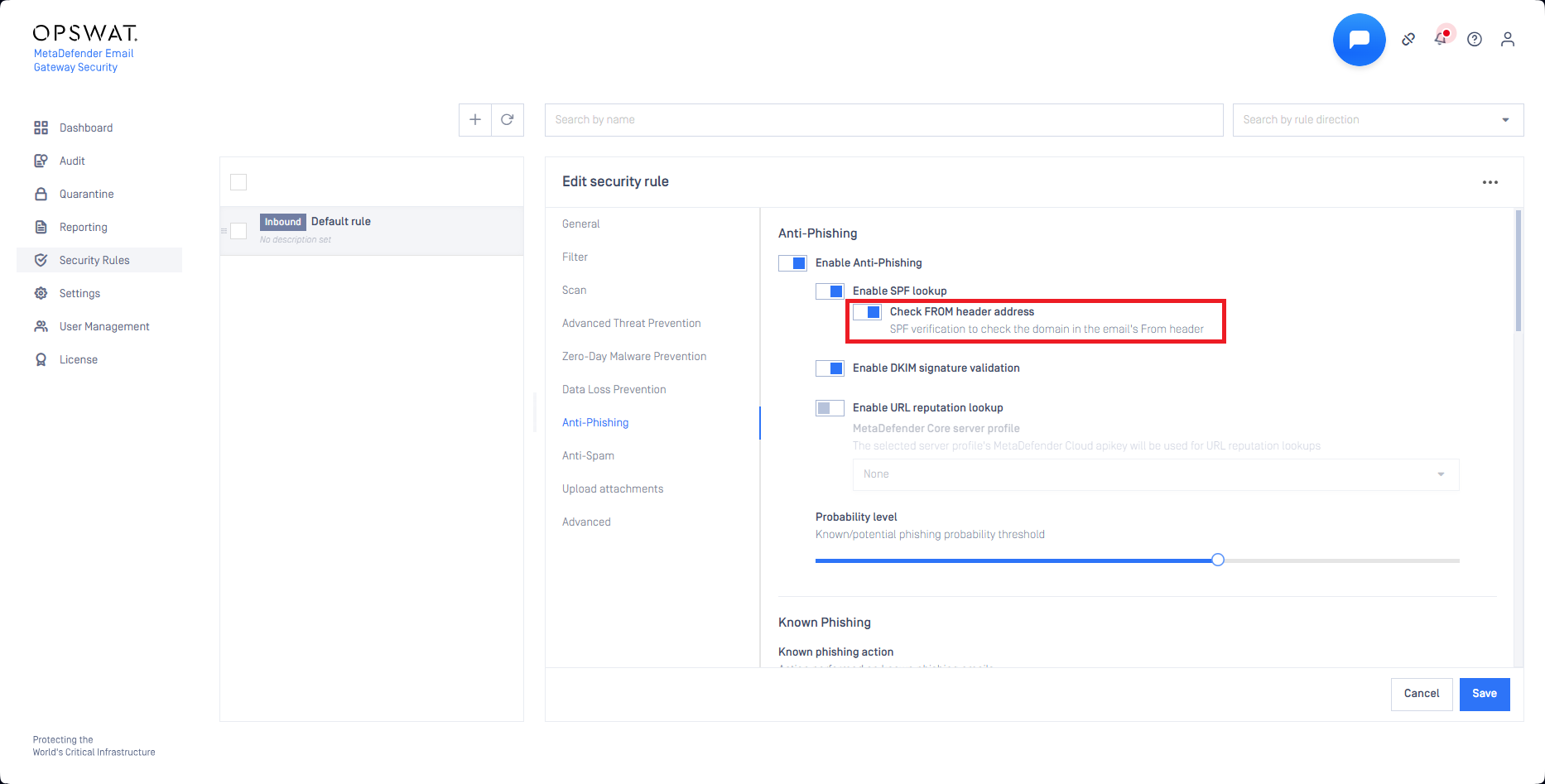Open the notifications bell
This screenshot has height=784, width=1545.
point(1442,39)
